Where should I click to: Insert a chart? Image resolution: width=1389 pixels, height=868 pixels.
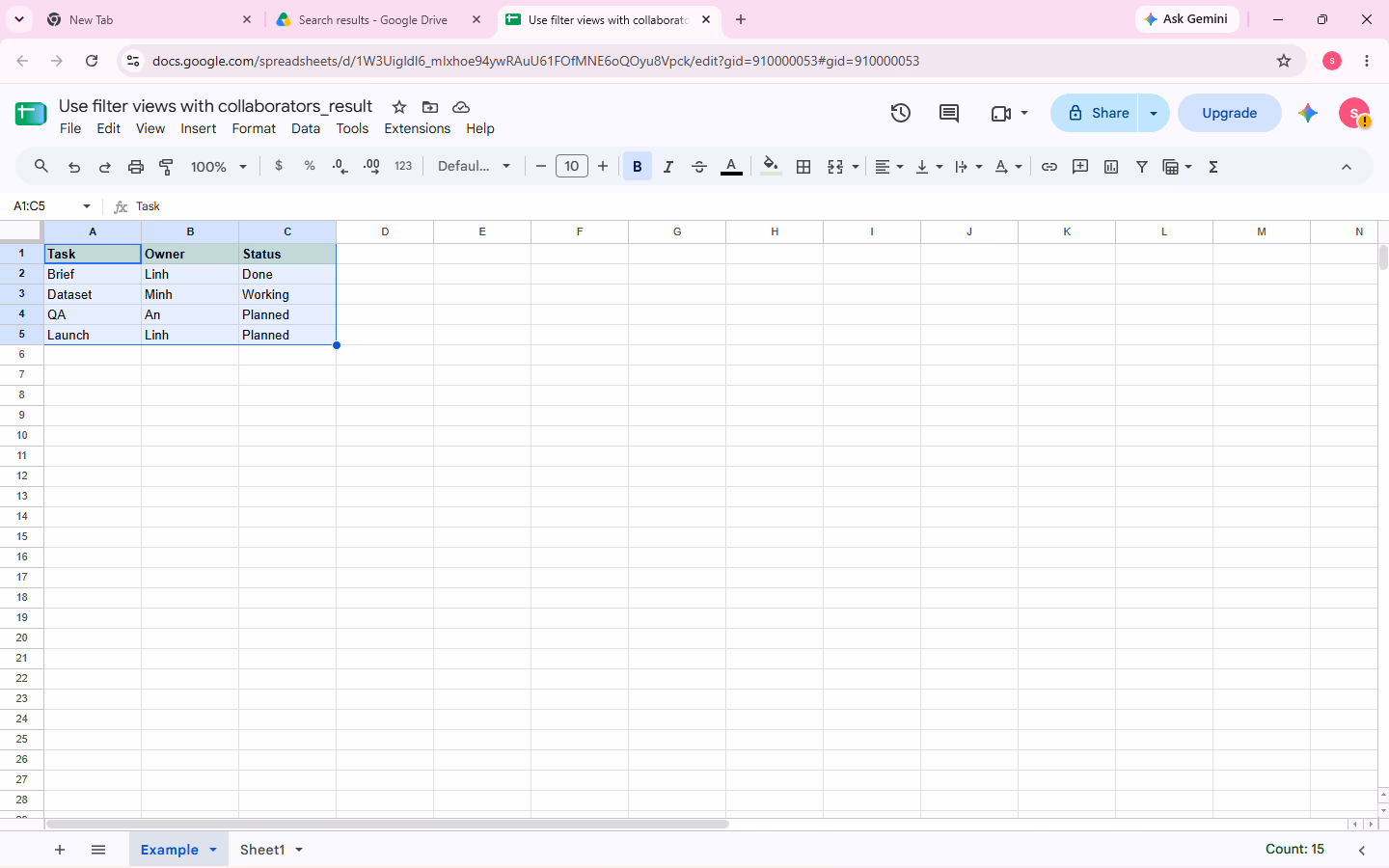(x=1111, y=167)
